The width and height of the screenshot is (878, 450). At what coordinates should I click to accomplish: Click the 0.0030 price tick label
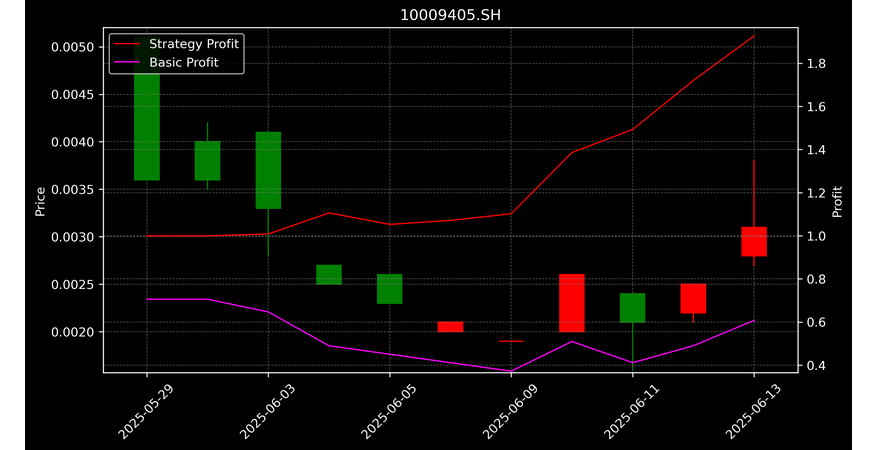[x=73, y=237]
